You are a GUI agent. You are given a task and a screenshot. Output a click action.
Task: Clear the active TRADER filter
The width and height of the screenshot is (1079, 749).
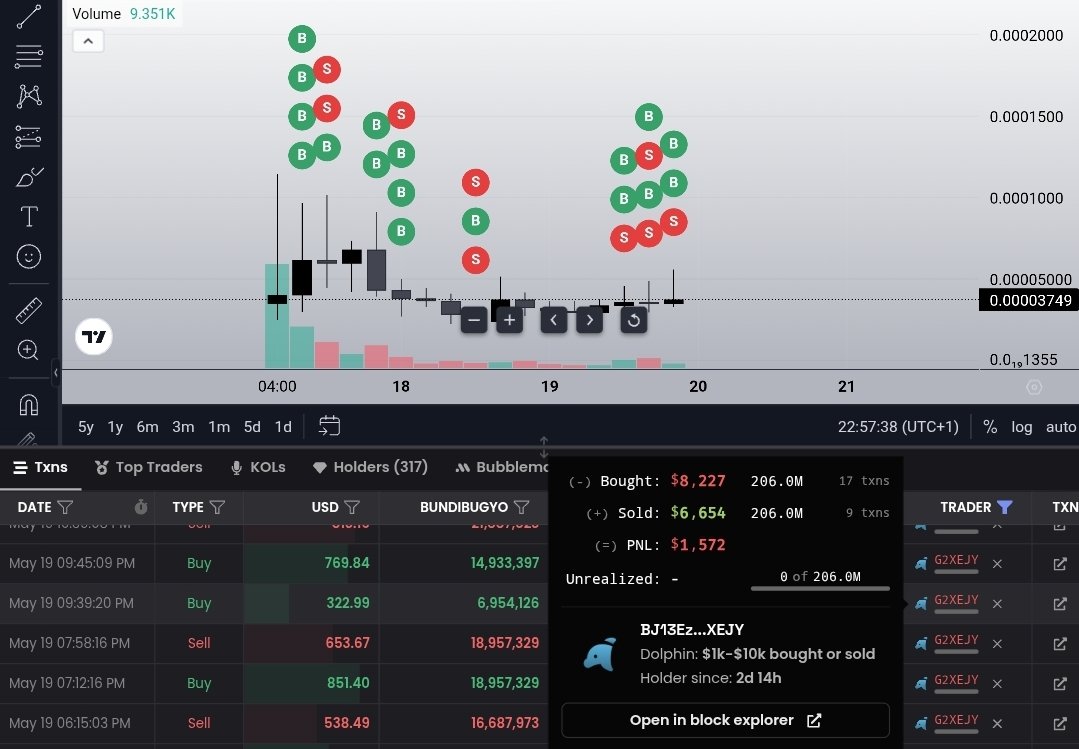tap(1005, 507)
